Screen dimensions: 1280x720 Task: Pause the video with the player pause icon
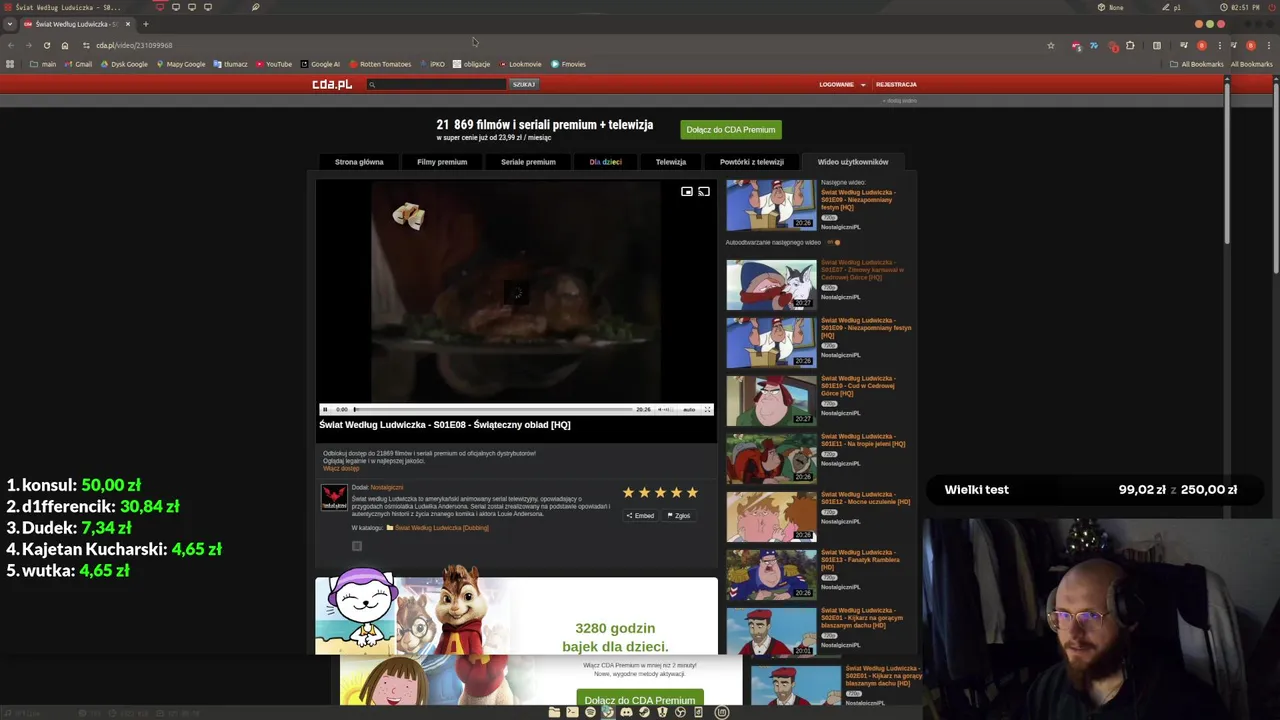click(325, 409)
